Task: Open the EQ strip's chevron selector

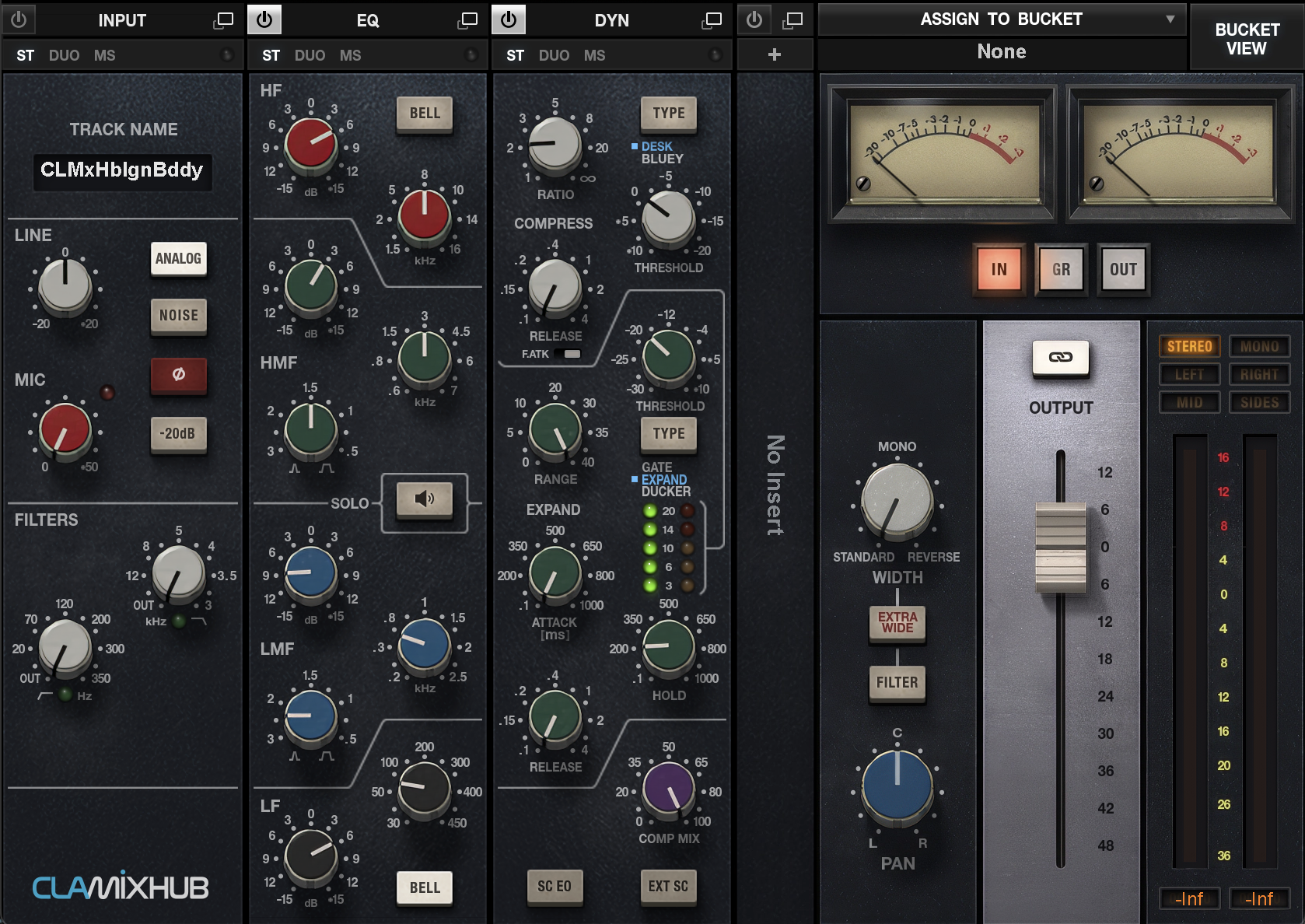Action: (x=472, y=54)
